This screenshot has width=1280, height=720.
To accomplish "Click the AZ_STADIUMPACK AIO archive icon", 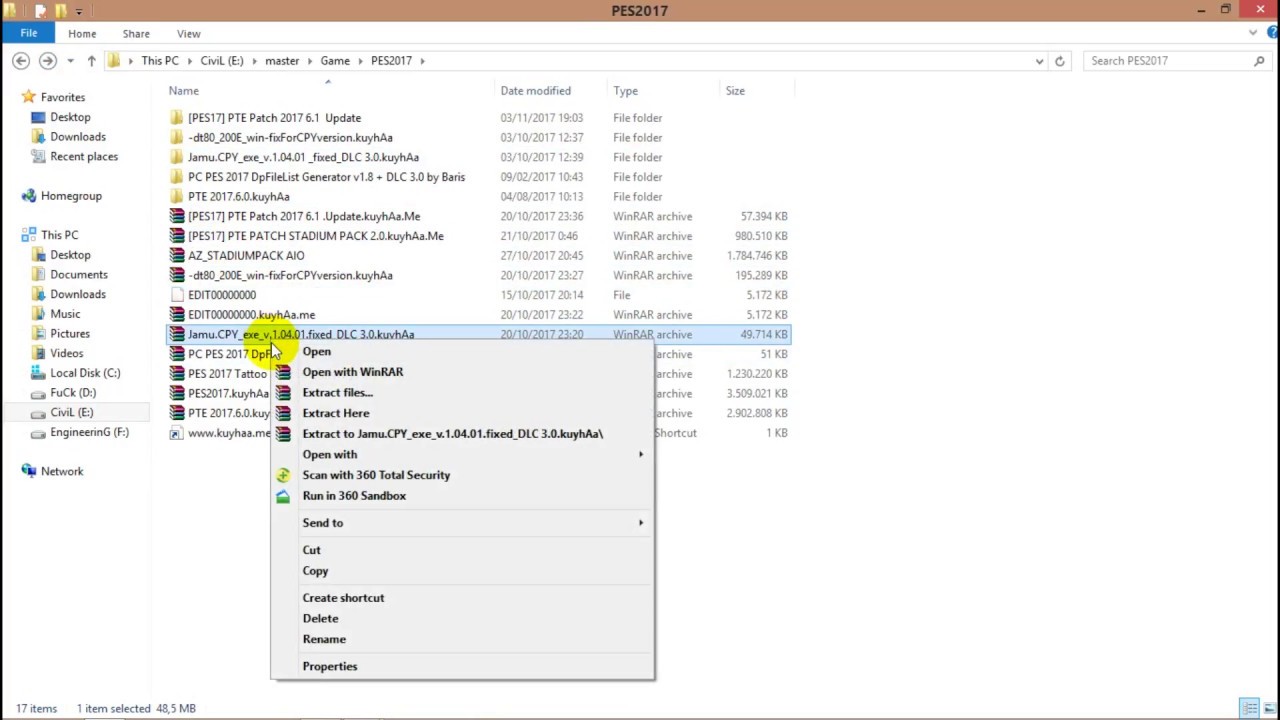I will (x=177, y=255).
